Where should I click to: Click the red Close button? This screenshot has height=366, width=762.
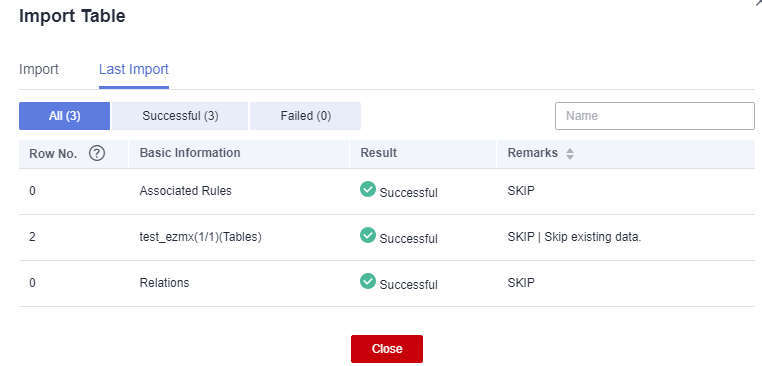[387, 349]
